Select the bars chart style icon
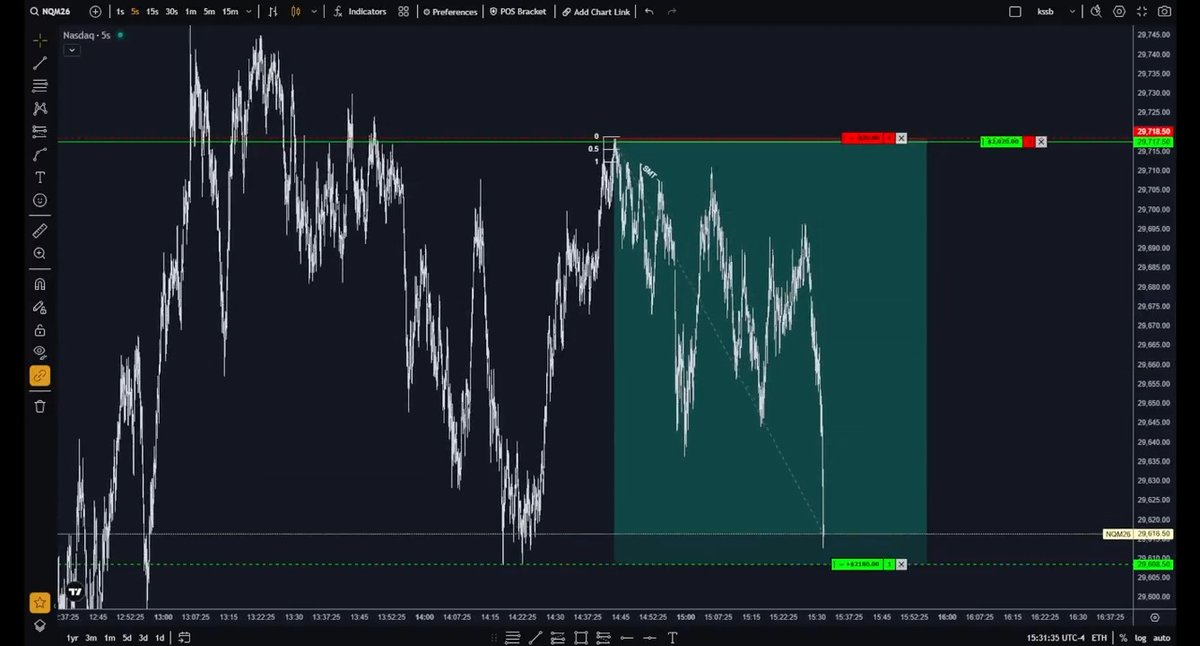 pos(273,12)
